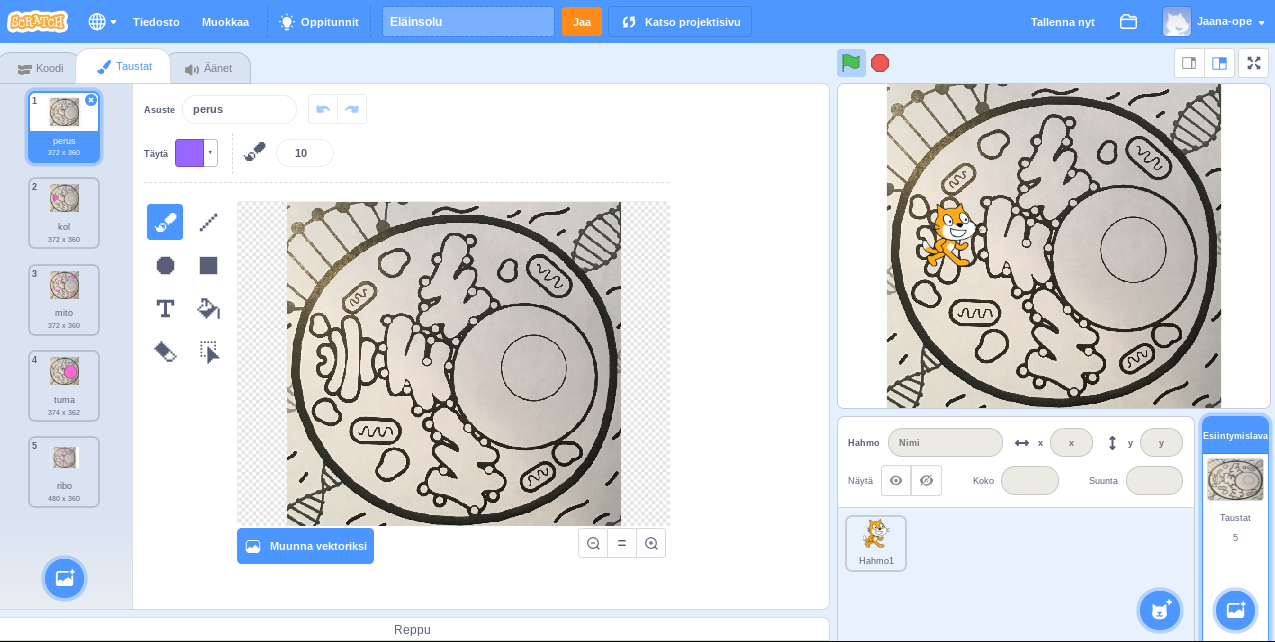Select the Circle shape tool
The image size is (1275, 642).
coord(165,265)
